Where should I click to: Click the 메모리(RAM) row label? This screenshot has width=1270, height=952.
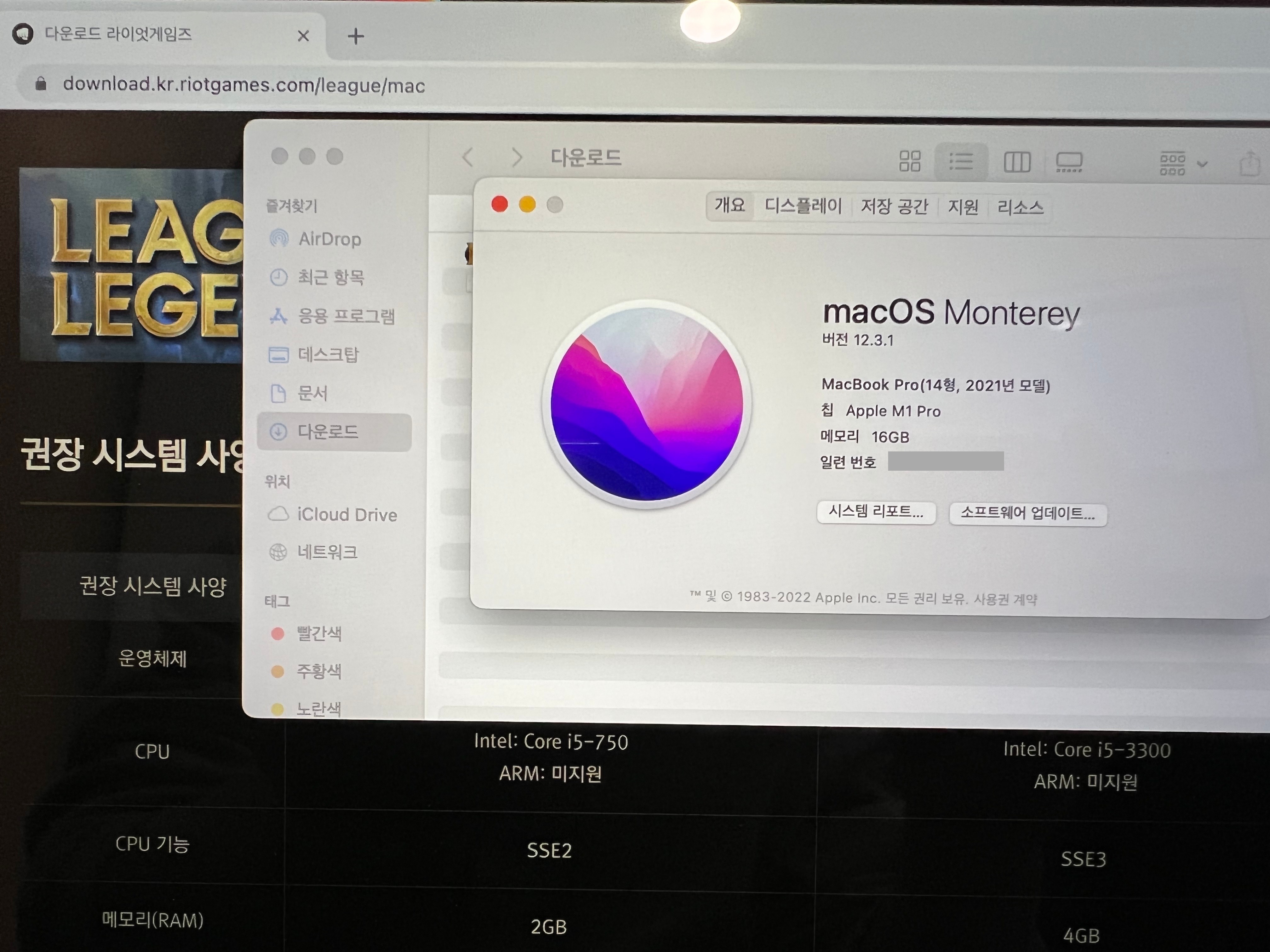pos(153,920)
